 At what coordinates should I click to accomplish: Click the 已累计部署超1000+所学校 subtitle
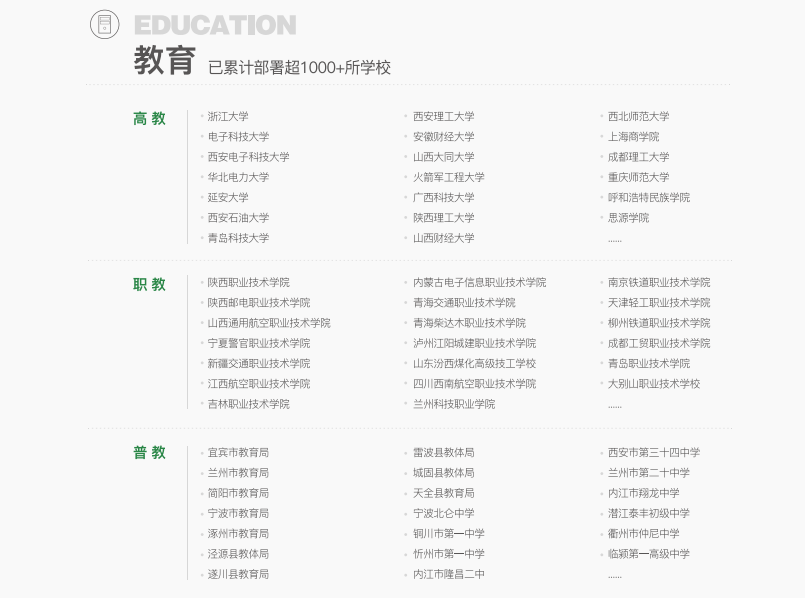coord(299,68)
